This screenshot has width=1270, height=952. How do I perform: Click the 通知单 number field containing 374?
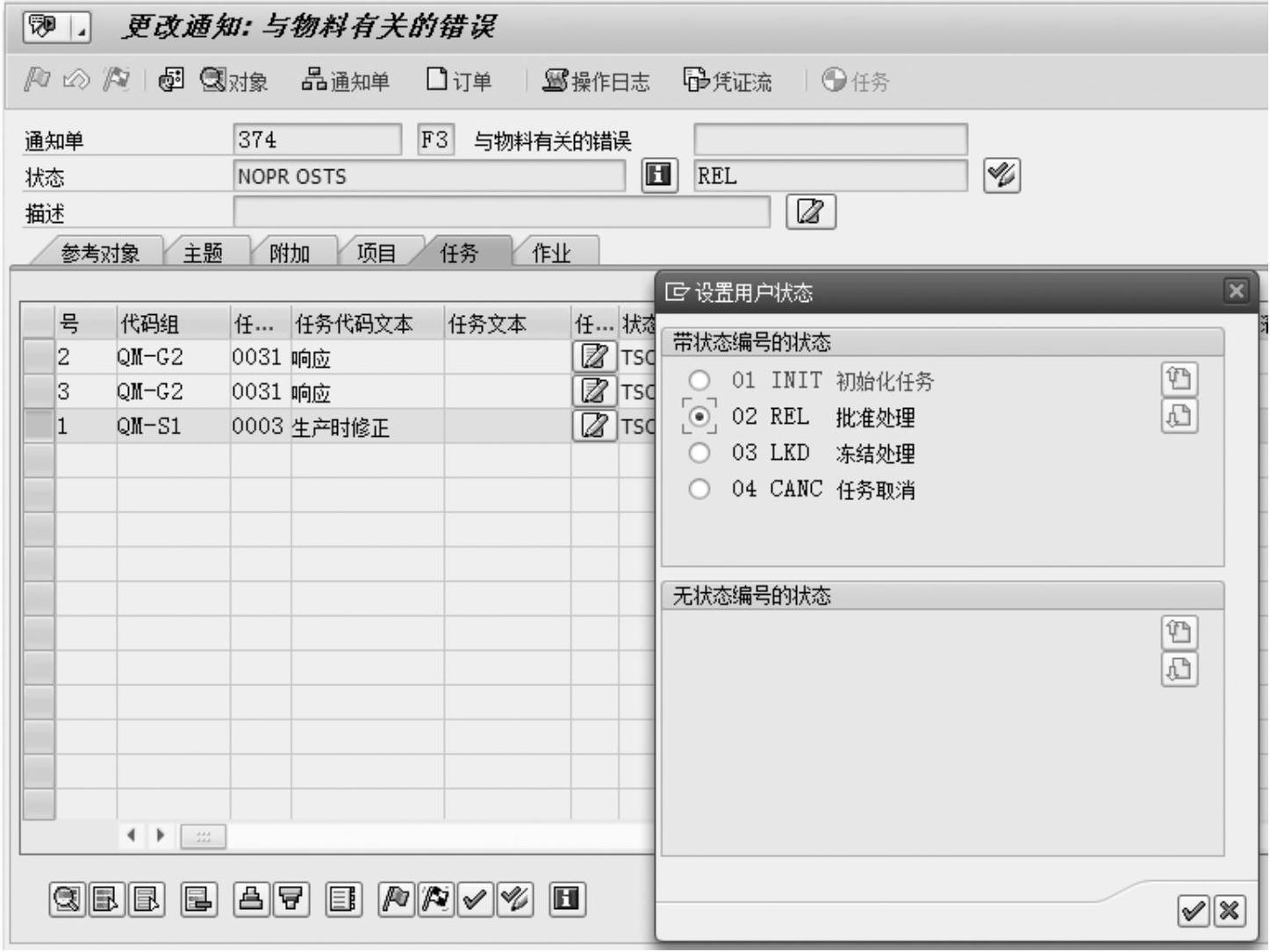click(317, 140)
